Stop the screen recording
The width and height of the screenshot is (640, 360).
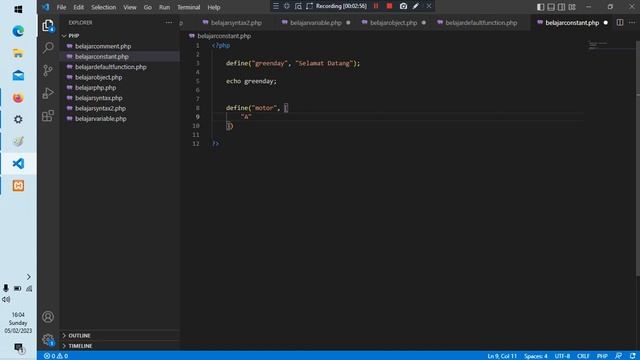coord(389,6)
